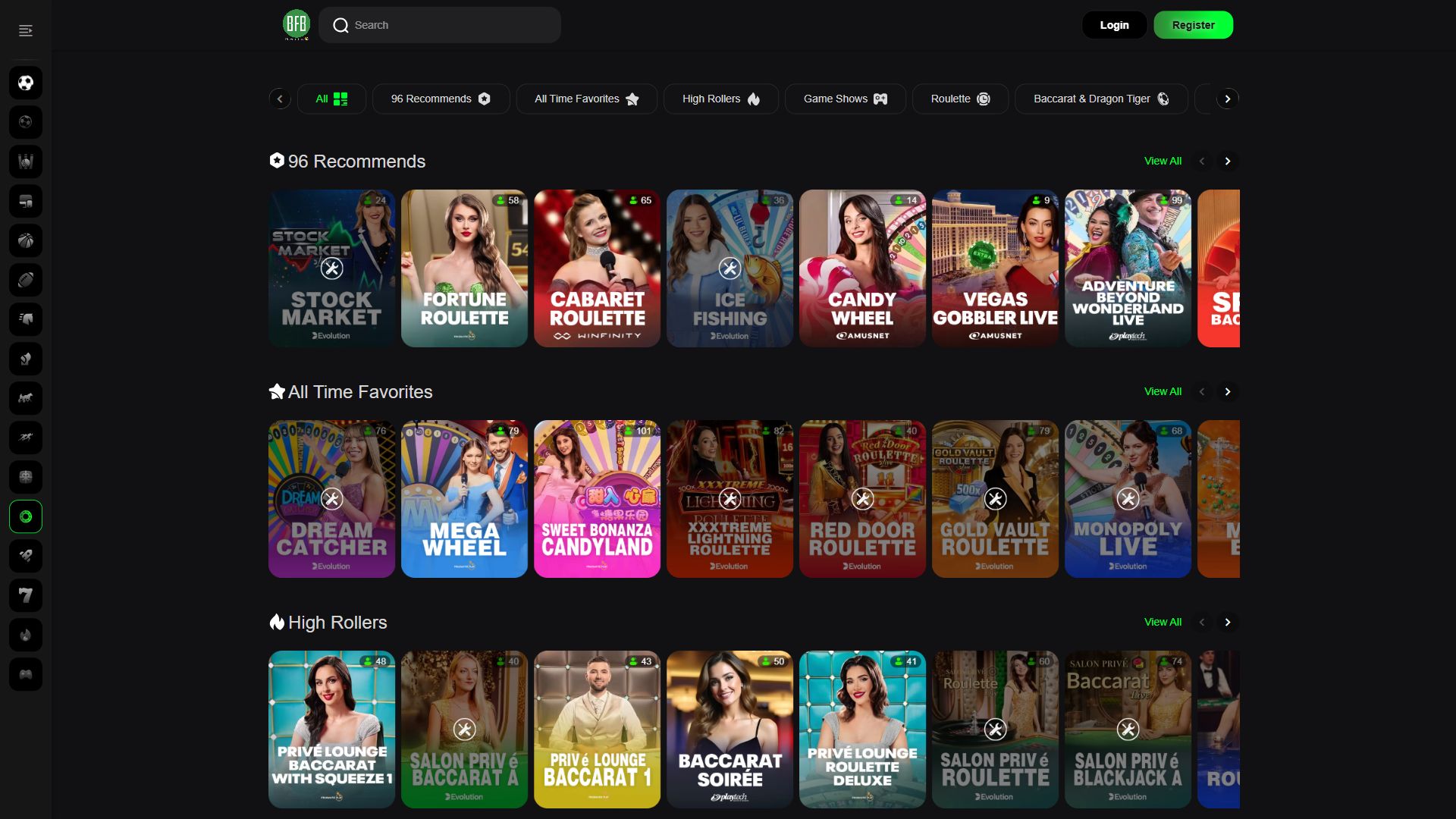The image size is (1456, 819).
Task: Select the white soccer ball sidebar icon
Action: pos(26,83)
